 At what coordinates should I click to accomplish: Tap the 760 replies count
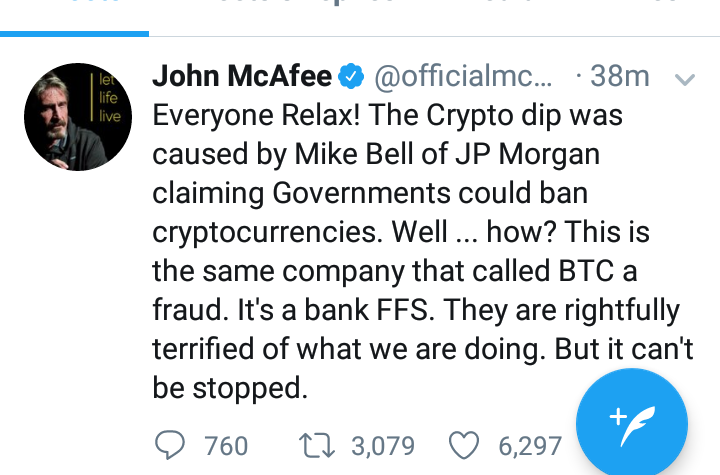tap(225, 445)
